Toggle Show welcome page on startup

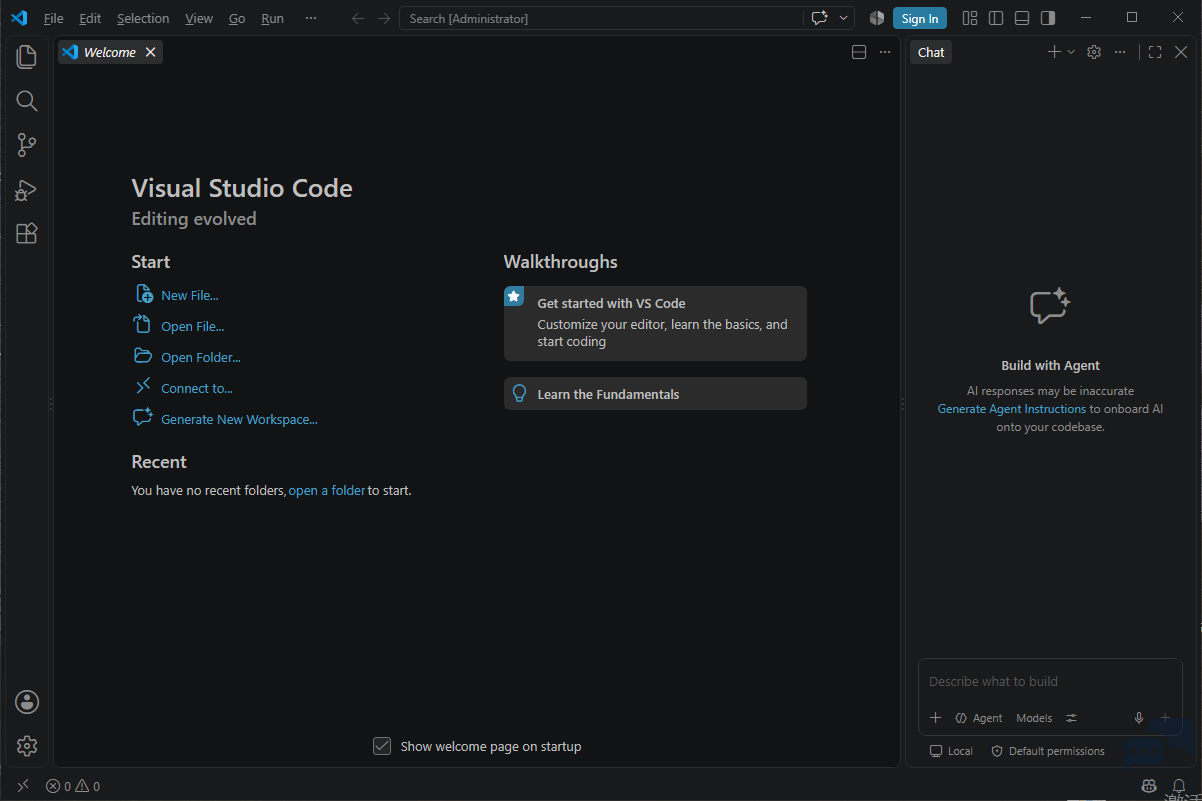pyautogui.click(x=382, y=746)
